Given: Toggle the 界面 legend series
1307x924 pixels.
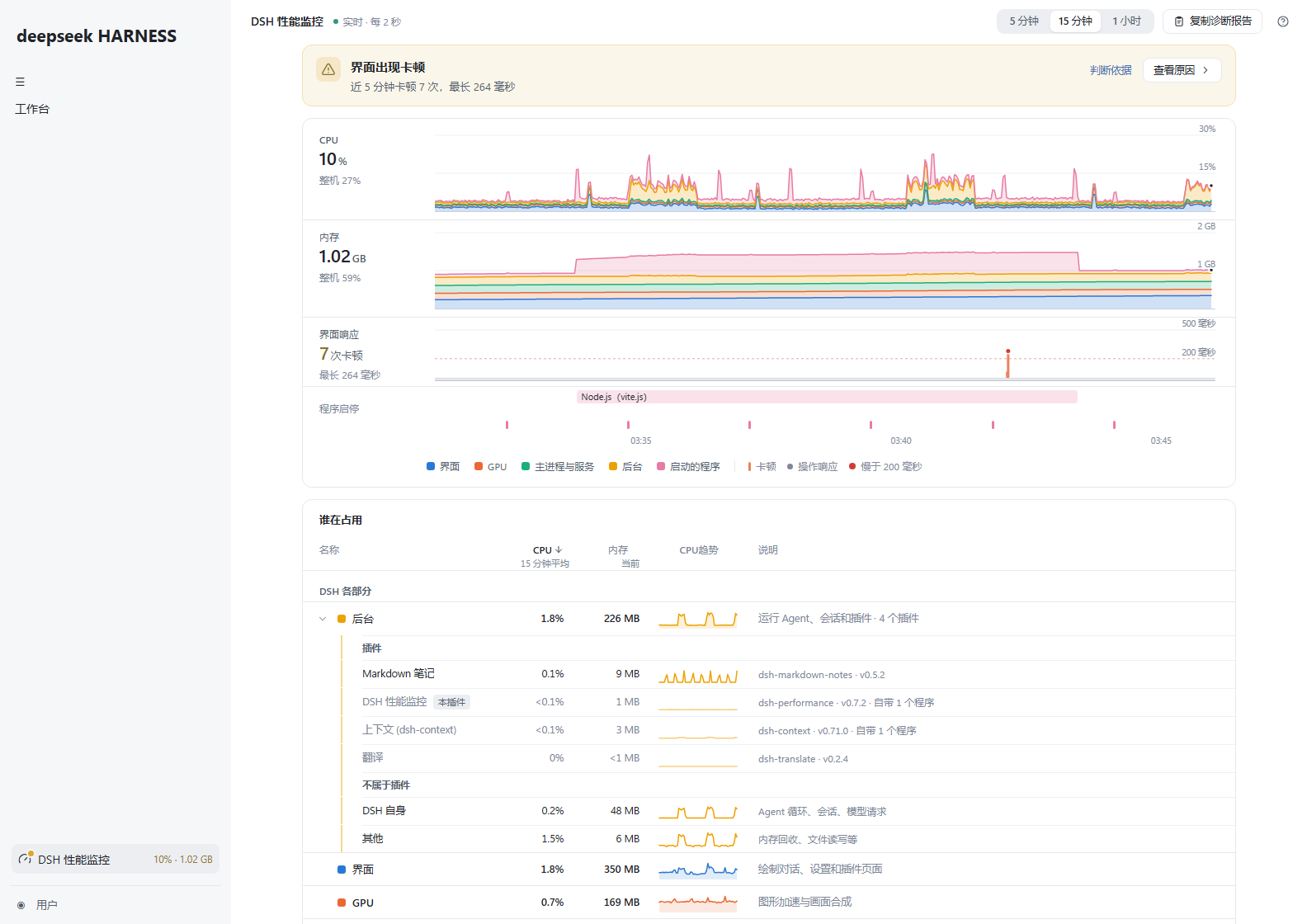Looking at the screenshot, I should 443,467.
